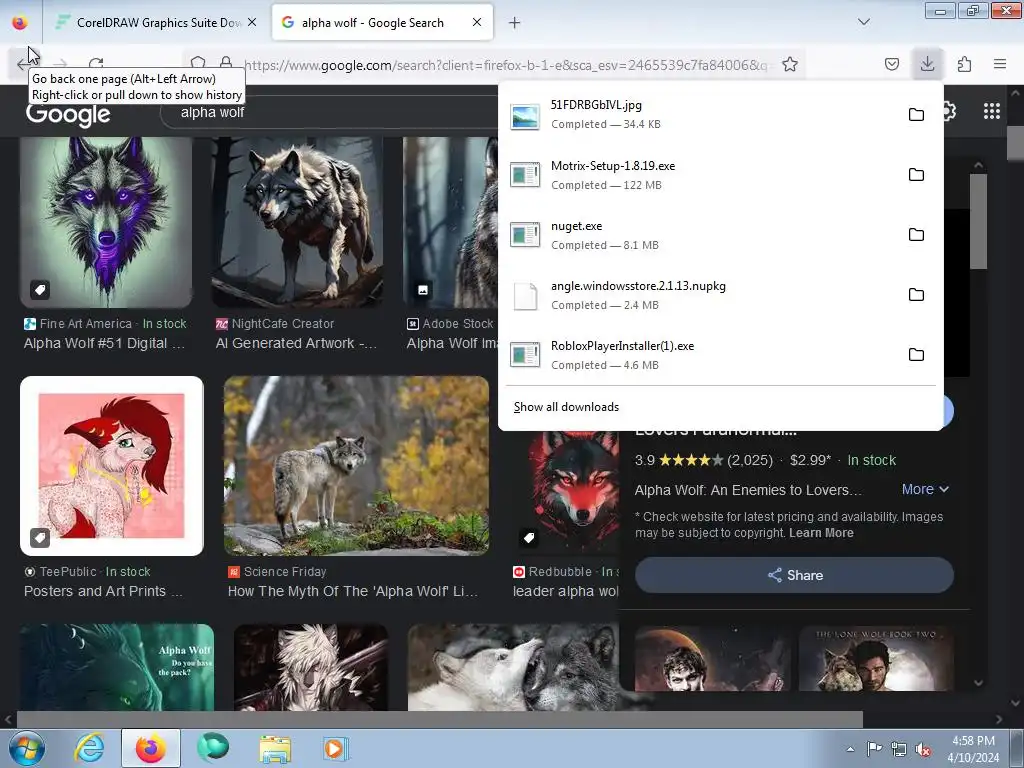Click the 51FDRBGbIVL.jpg file icon

[525, 116]
